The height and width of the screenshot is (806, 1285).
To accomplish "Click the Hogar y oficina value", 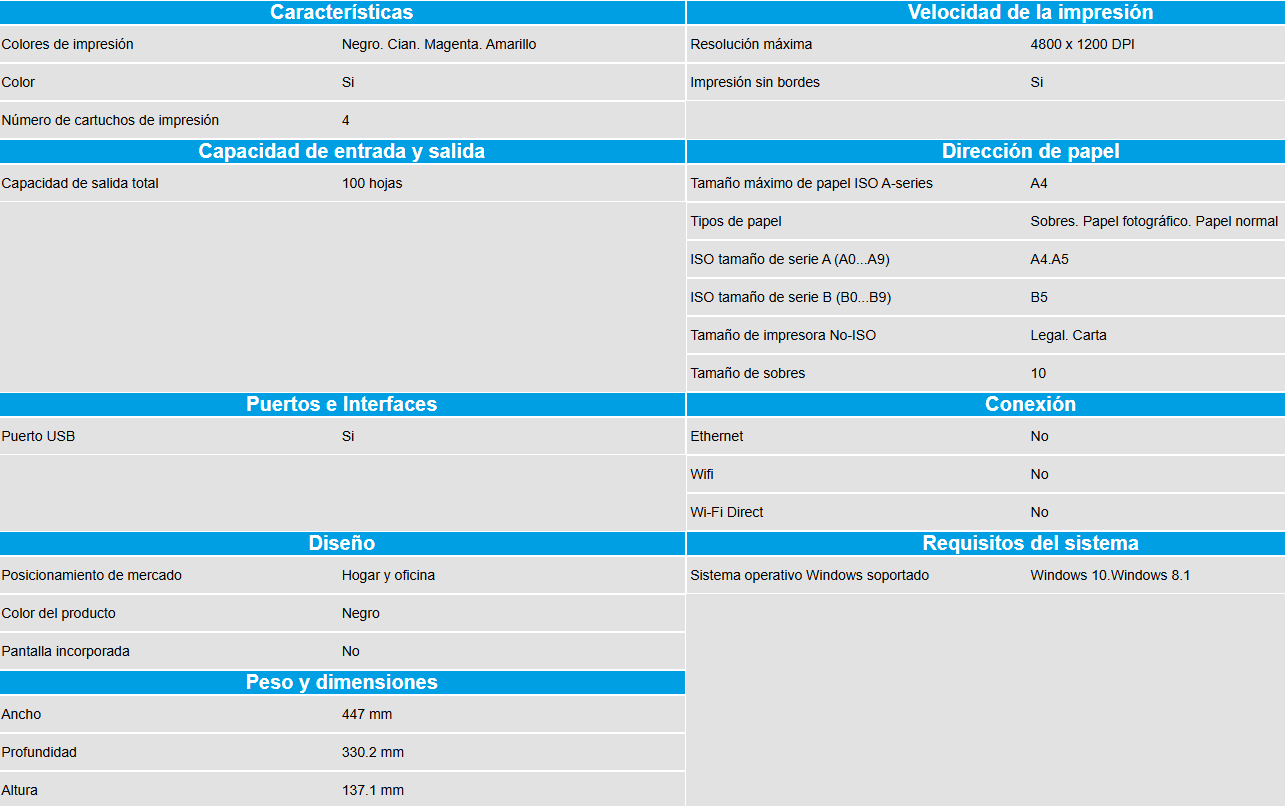I will tap(388, 575).
